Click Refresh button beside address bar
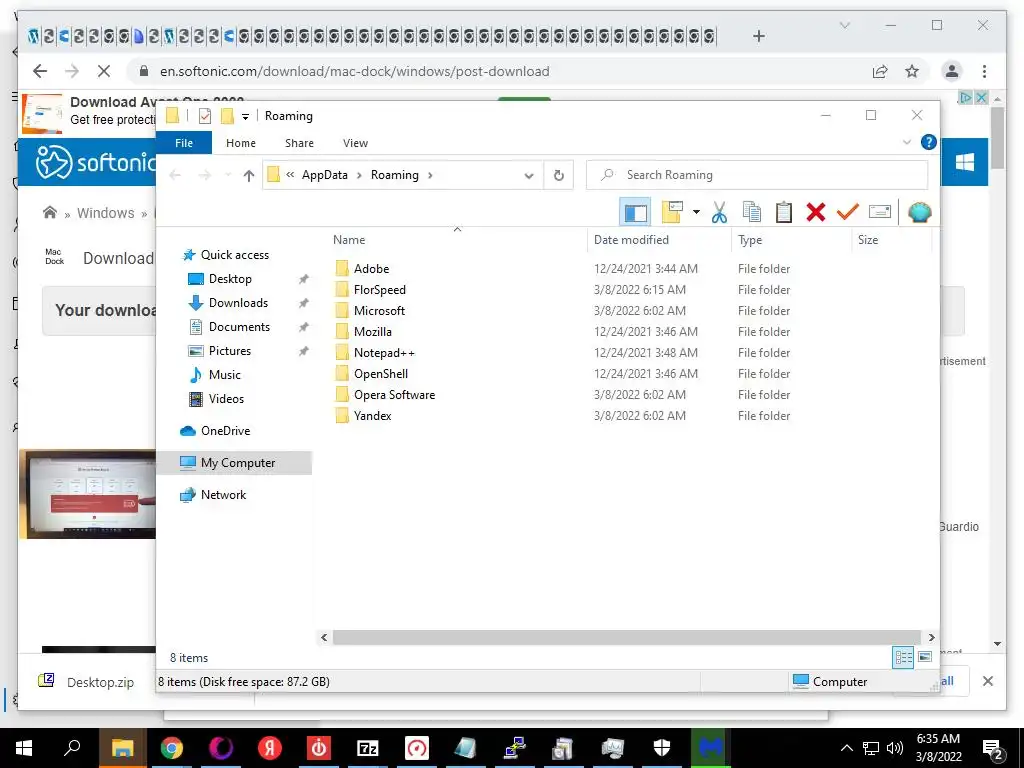 (x=558, y=175)
